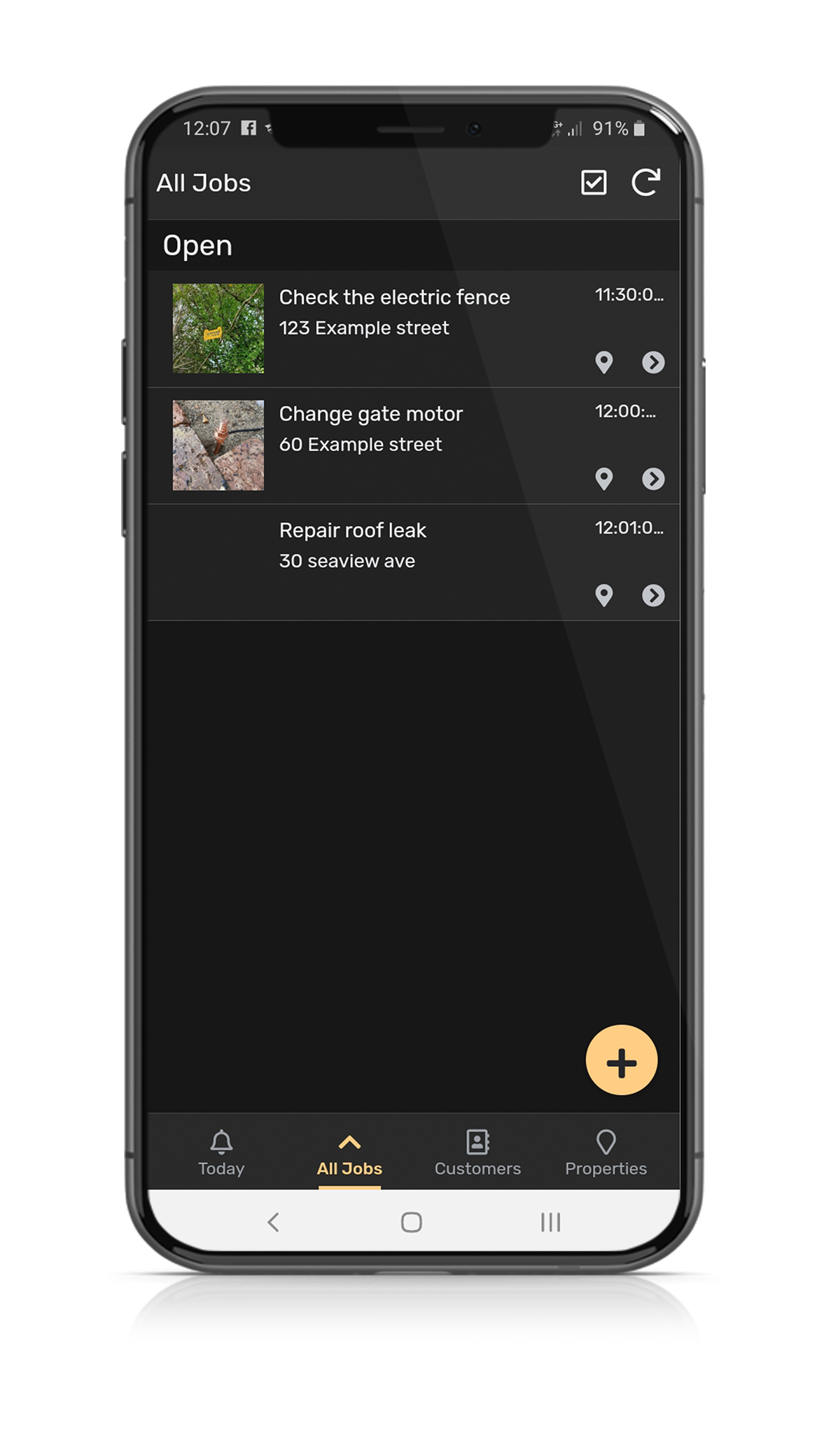Tap the Android recent apps button
The height and width of the screenshot is (1441, 840).
pyautogui.click(x=550, y=1223)
